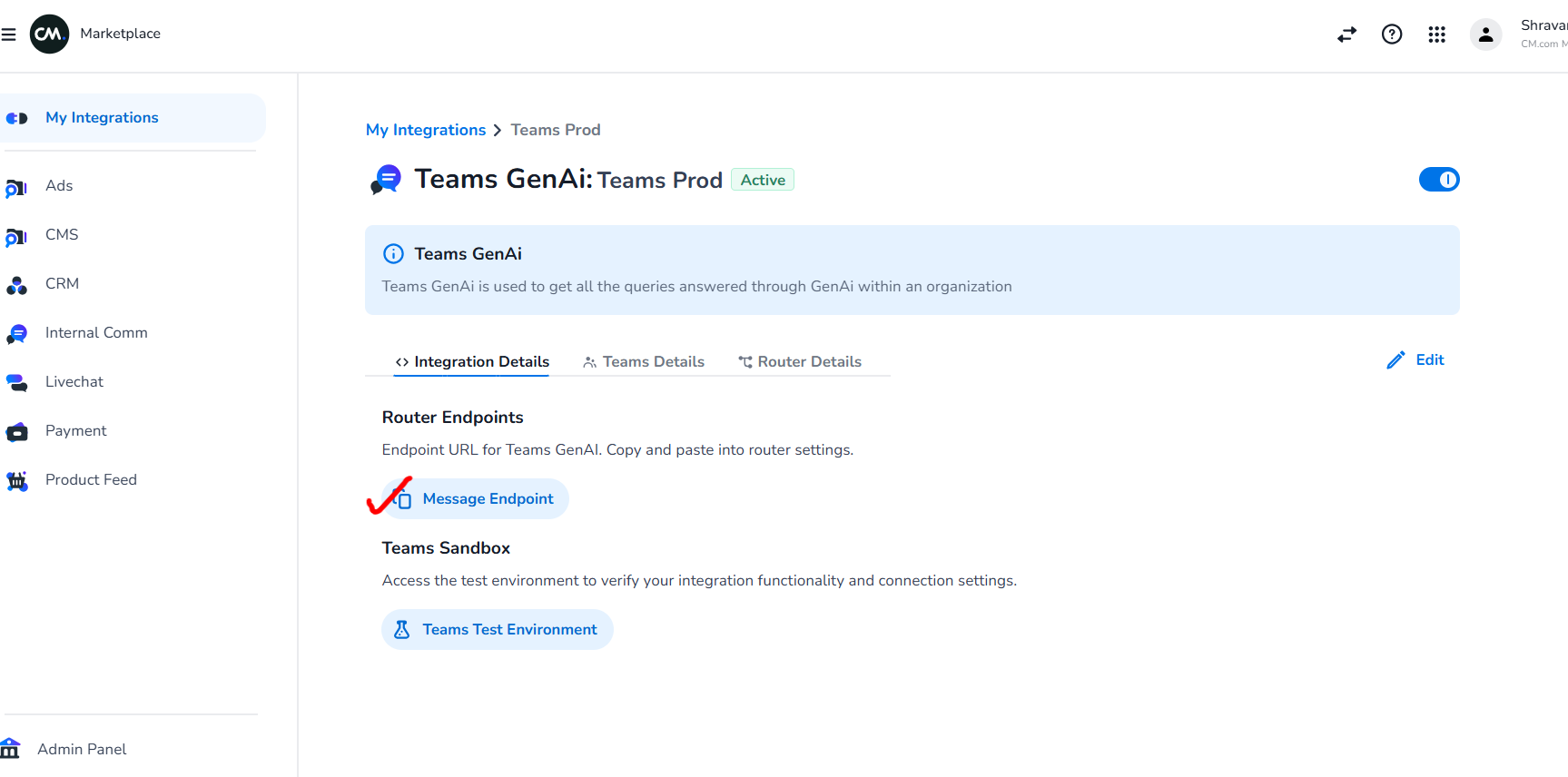
Task: Click the Product Feed cart icon
Action: tap(16, 481)
